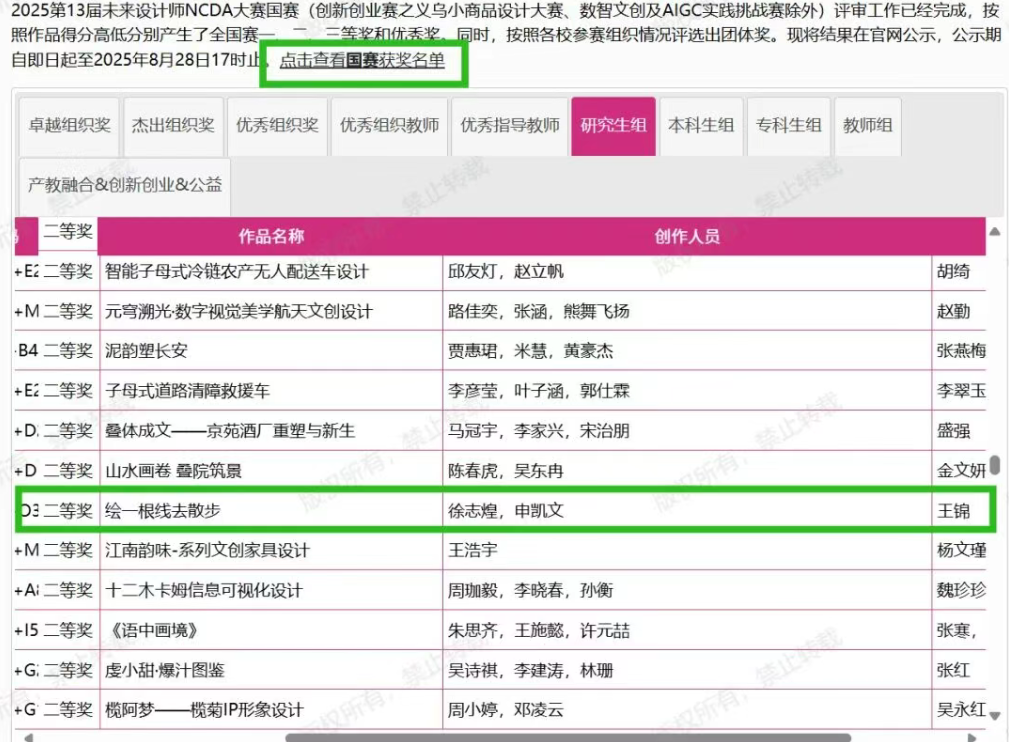
Task: Click the 泥韵塑长安 entry cell
Action: (x=272, y=351)
